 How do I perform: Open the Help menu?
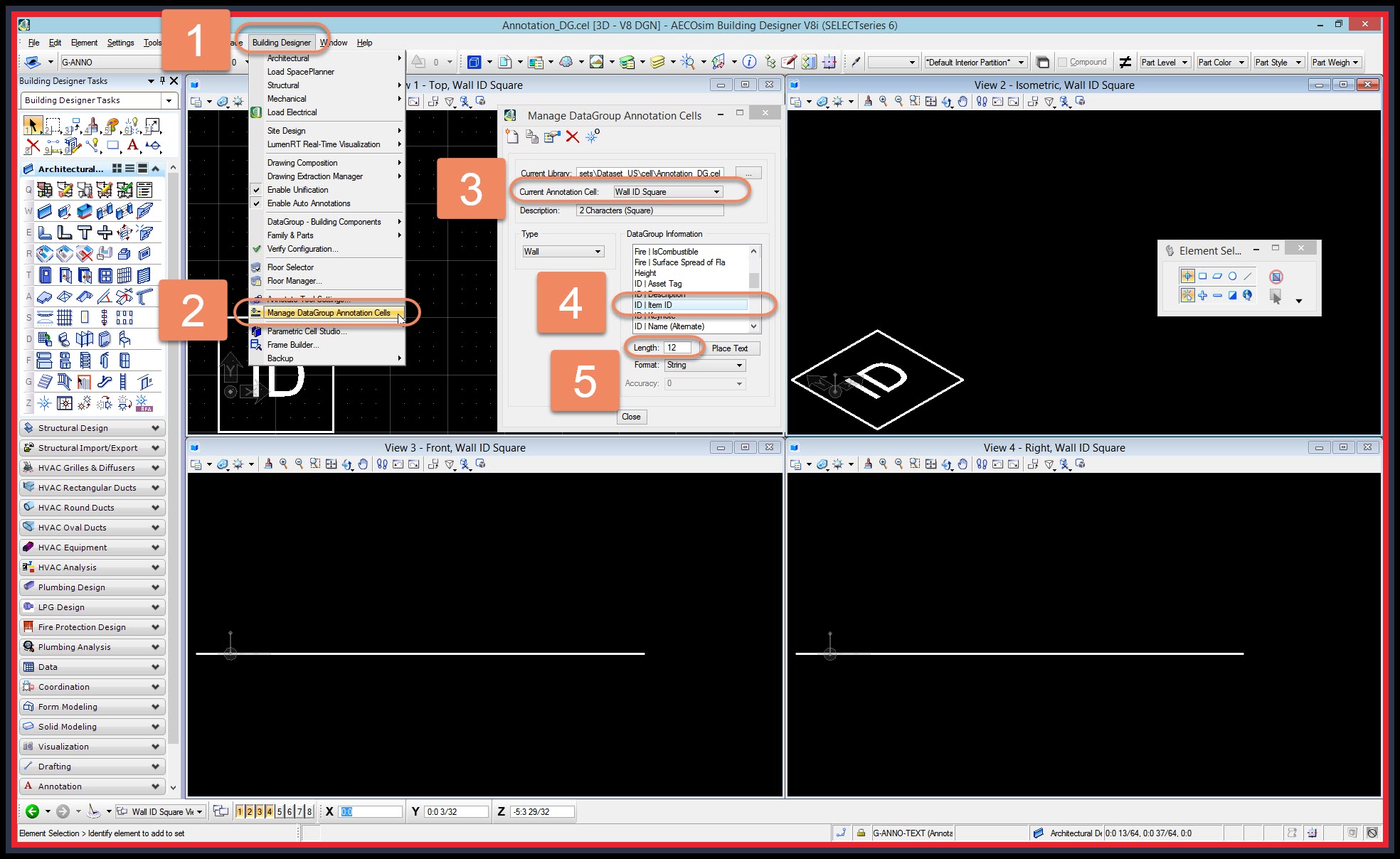(364, 43)
